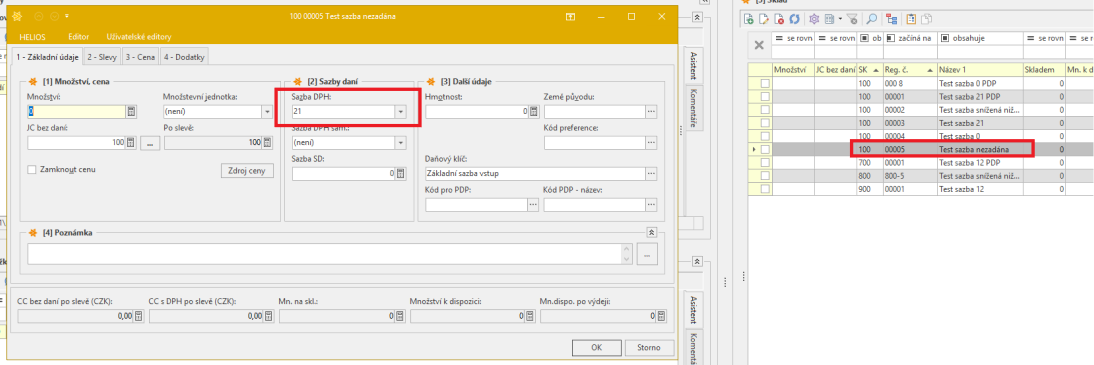Tick the checkbox for row Test sazba nezadána
Image resolution: width=1094 pixels, height=365 pixels.
tap(765, 149)
